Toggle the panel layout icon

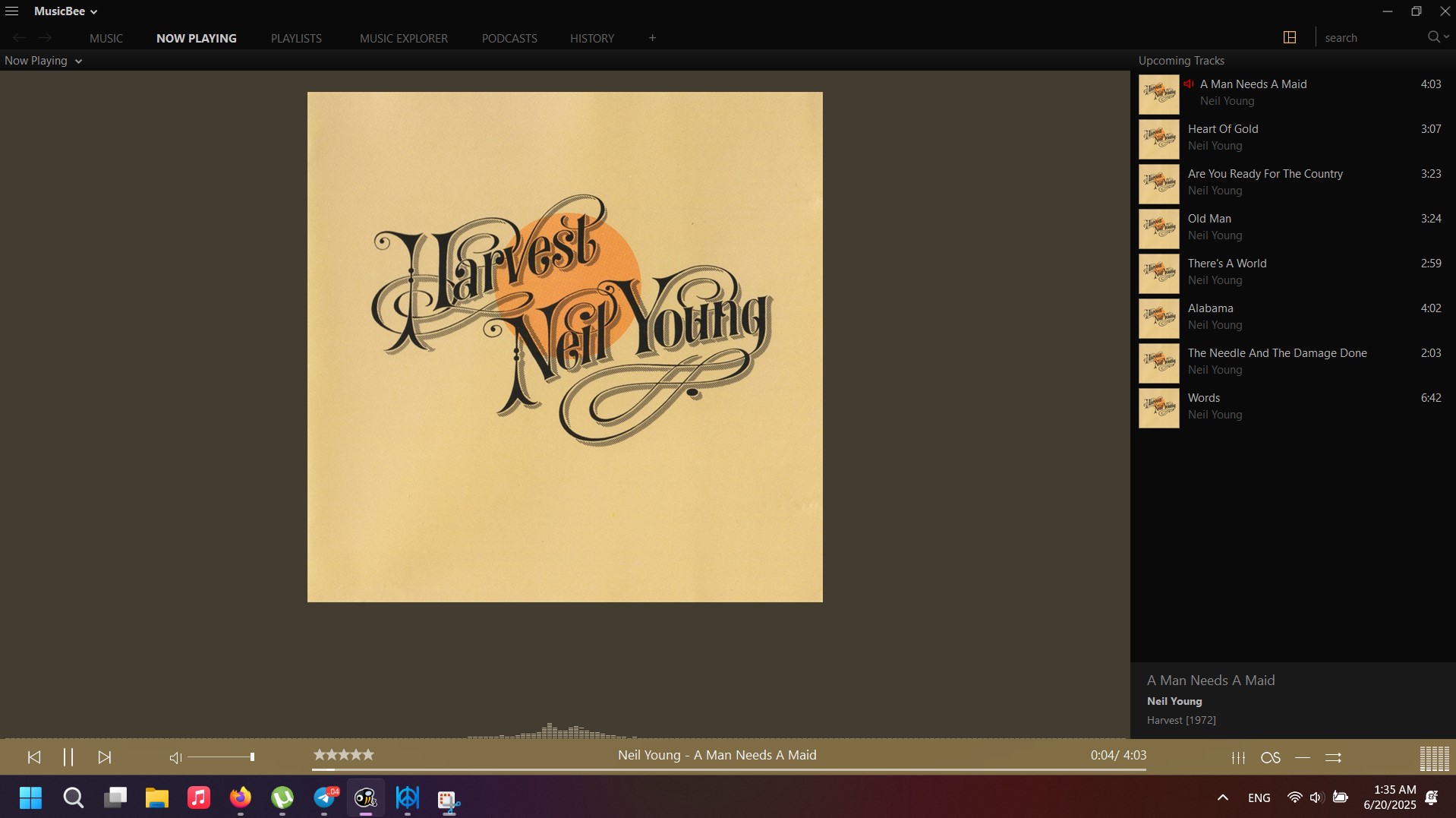(x=1289, y=37)
